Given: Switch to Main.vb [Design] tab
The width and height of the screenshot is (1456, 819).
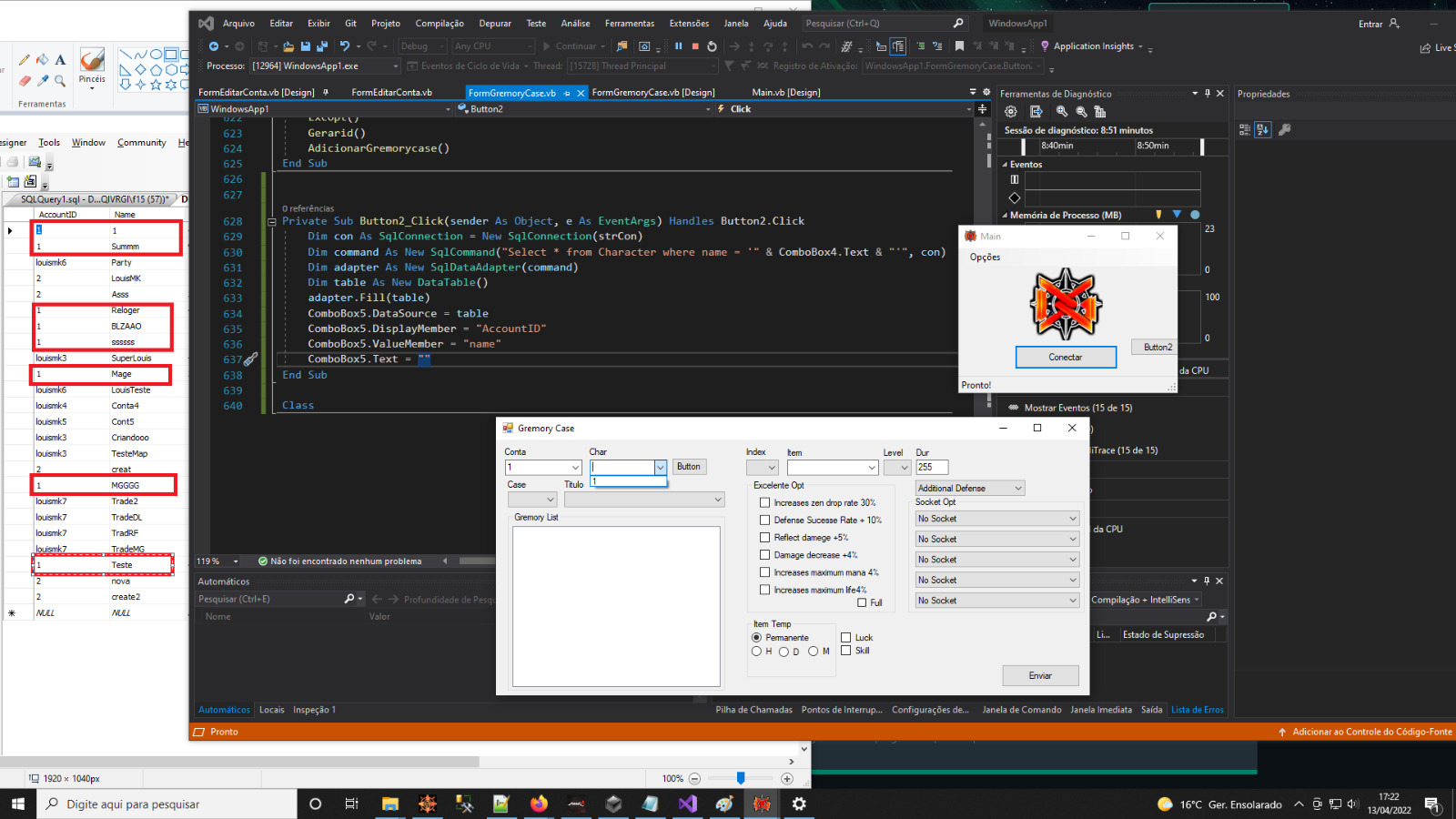Looking at the screenshot, I should click(x=786, y=93).
